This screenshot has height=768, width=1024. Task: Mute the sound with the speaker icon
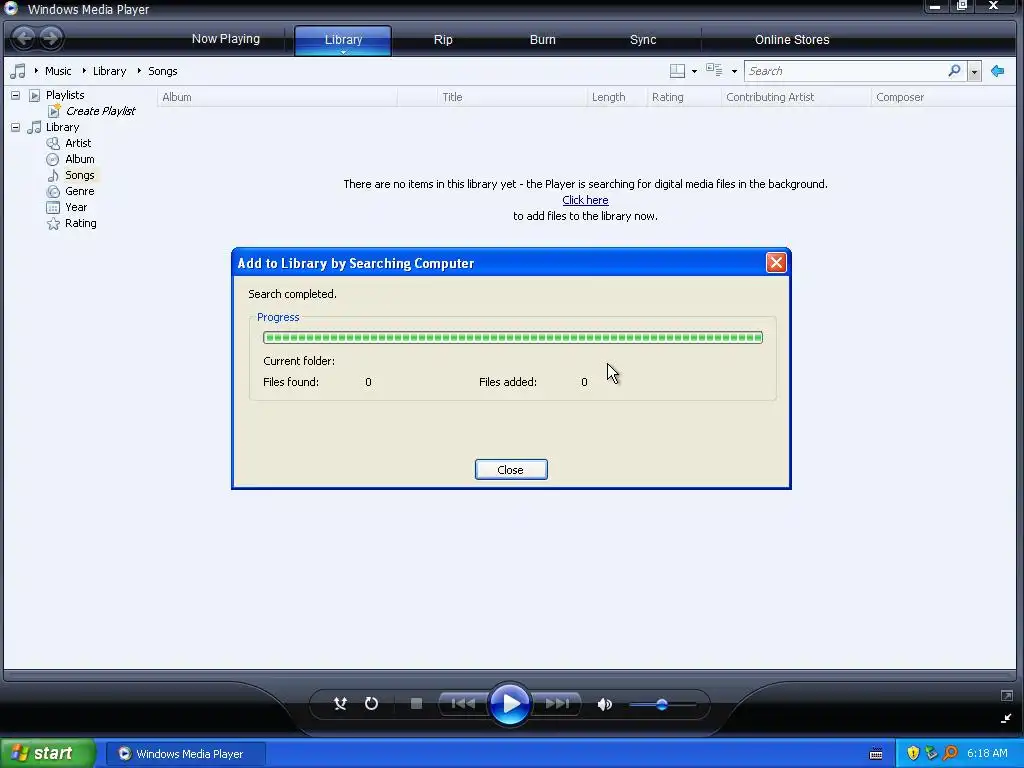coord(605,704)
